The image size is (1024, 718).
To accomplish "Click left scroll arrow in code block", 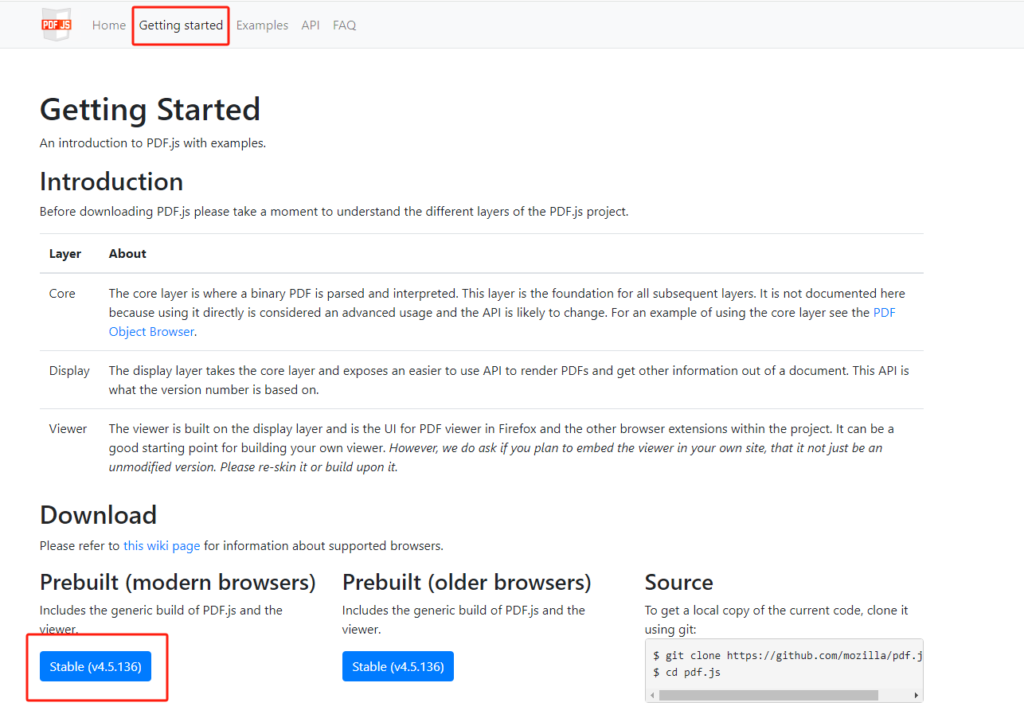I will [652, 694].
